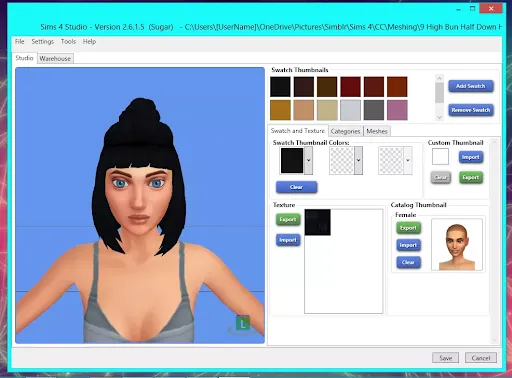The image size is (512, 378).
Task: Pick the light gray swatch thumbnail
Action: pos(350,110)
